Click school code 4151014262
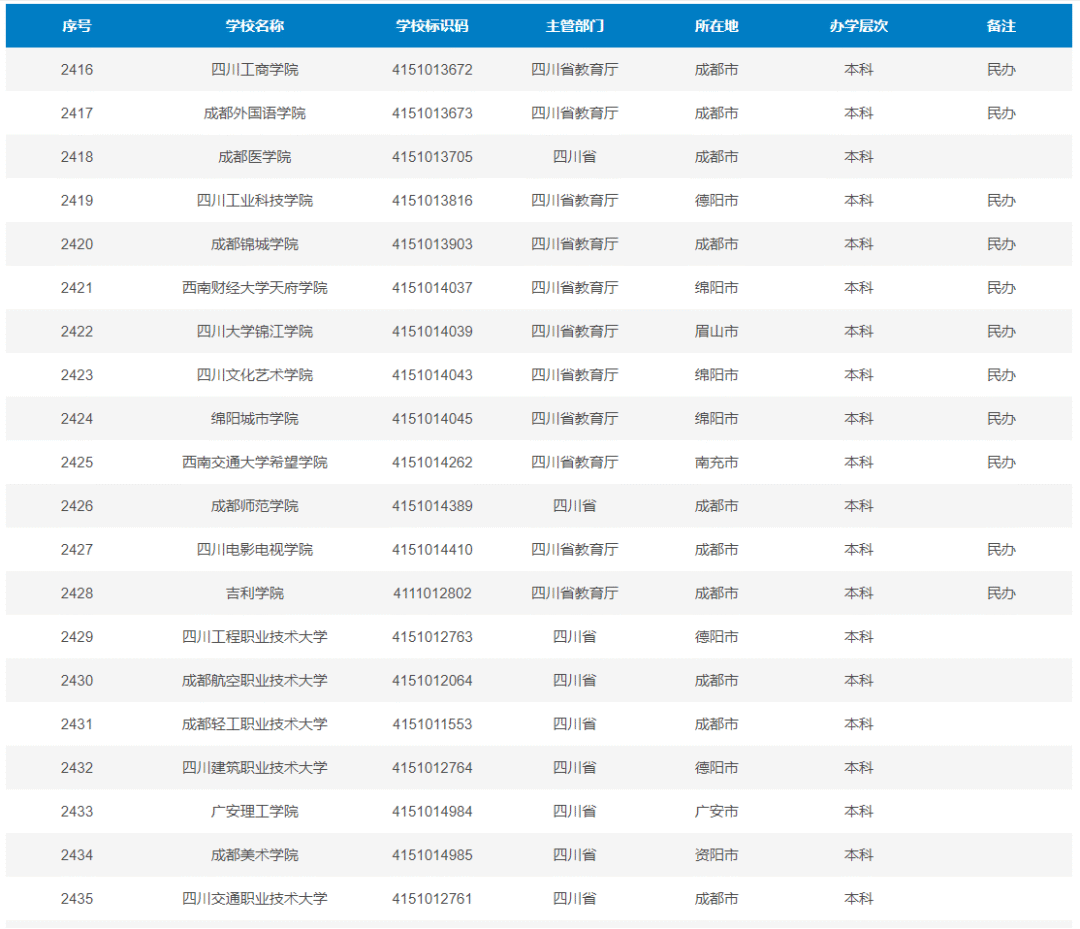Image resolution: width=1080 pixels, height=929 pixels. [x=433, y=462]
